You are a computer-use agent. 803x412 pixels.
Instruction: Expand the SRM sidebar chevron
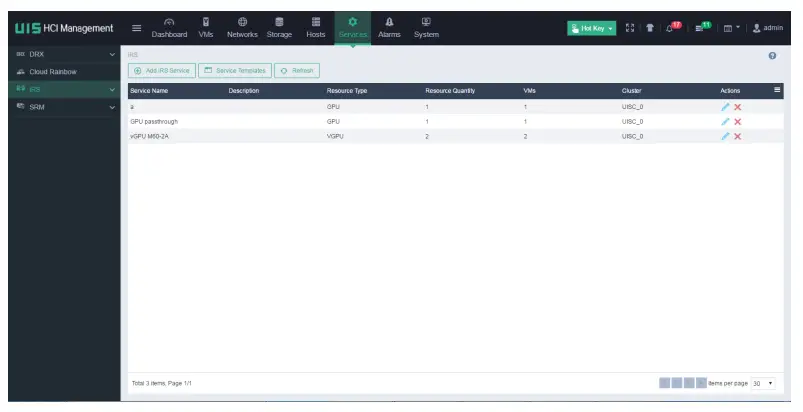click(x=112, y=107)
